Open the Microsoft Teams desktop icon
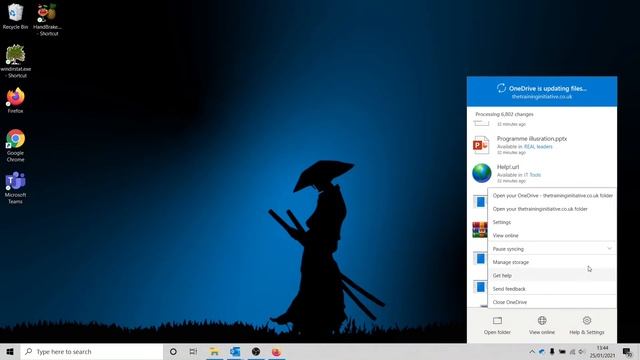 (16, 188)
